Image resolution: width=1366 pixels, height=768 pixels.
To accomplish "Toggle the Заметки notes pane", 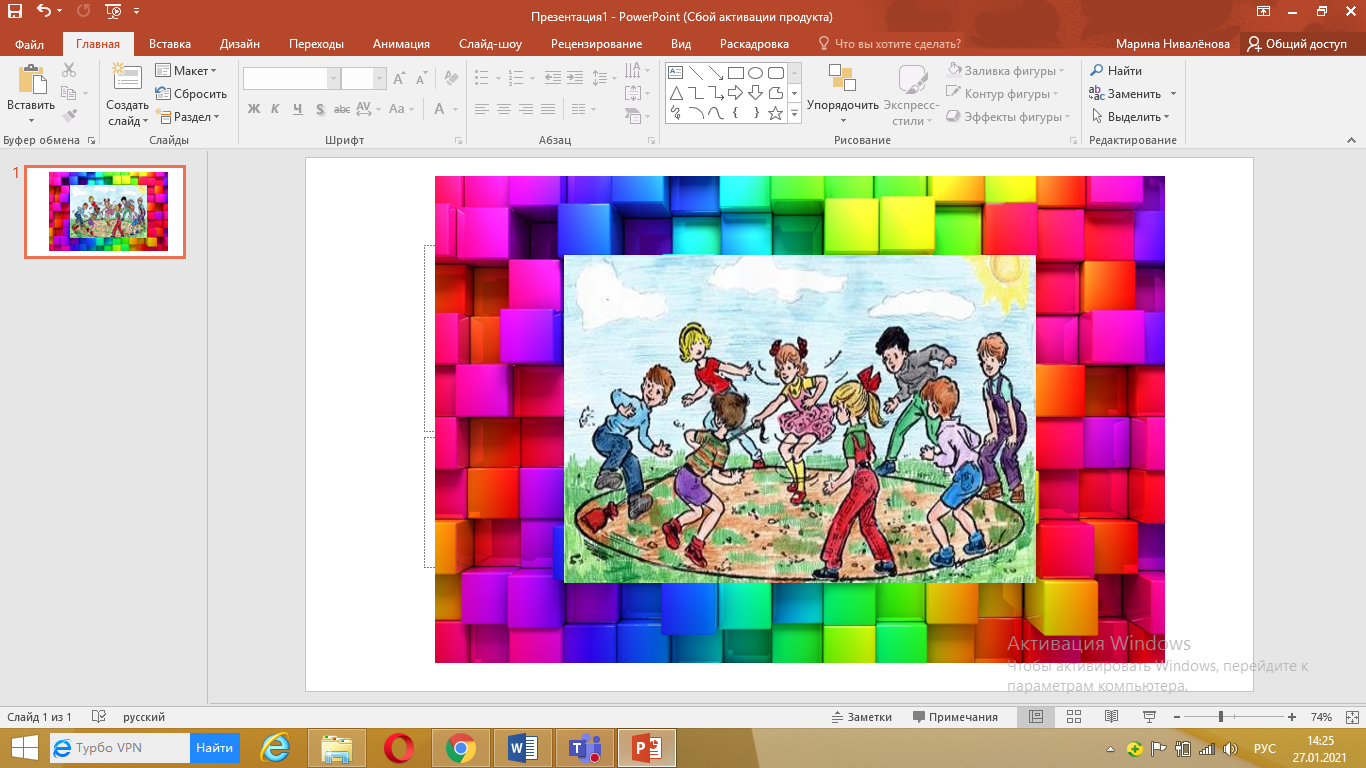I will (x=862, y=717).
